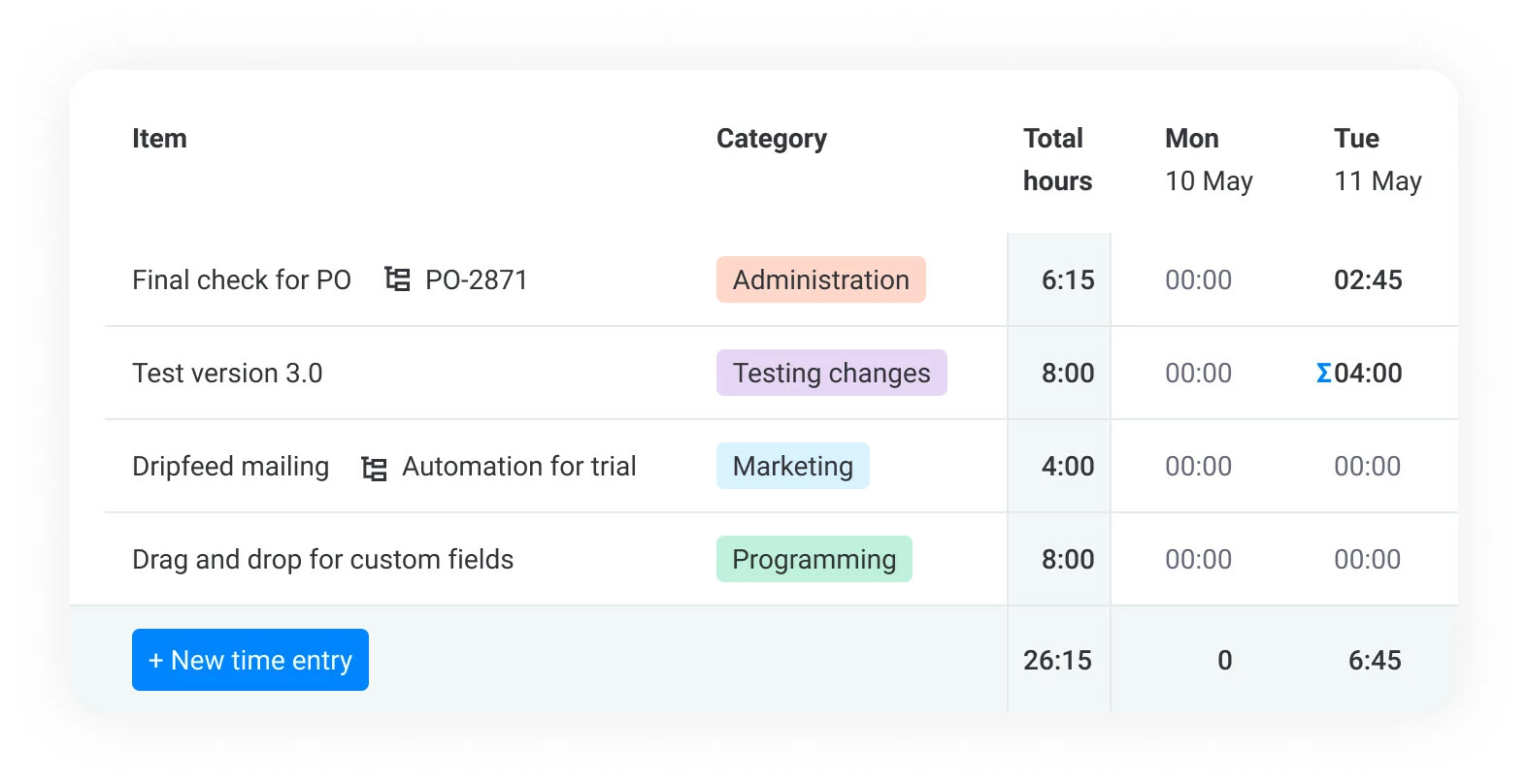Edit Tuesday time for Dripfeed mailing
This screenshot has height=784, width=1528.
[1367, 466]
